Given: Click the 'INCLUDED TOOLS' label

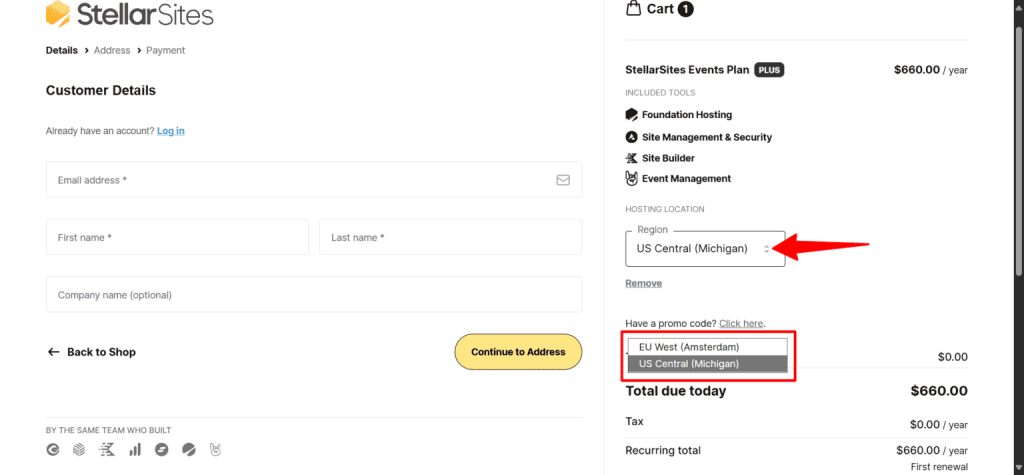Looking at the screenshot, I should click(660, 93).
